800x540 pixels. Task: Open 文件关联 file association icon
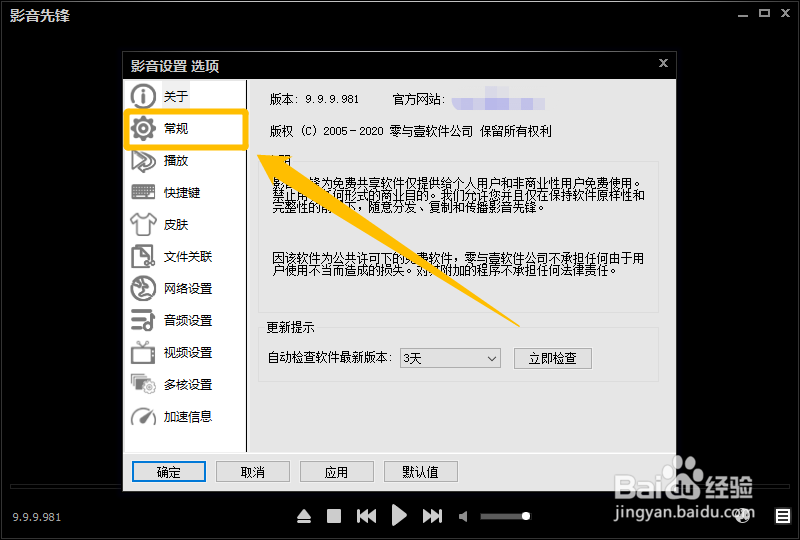pos(143,256)
